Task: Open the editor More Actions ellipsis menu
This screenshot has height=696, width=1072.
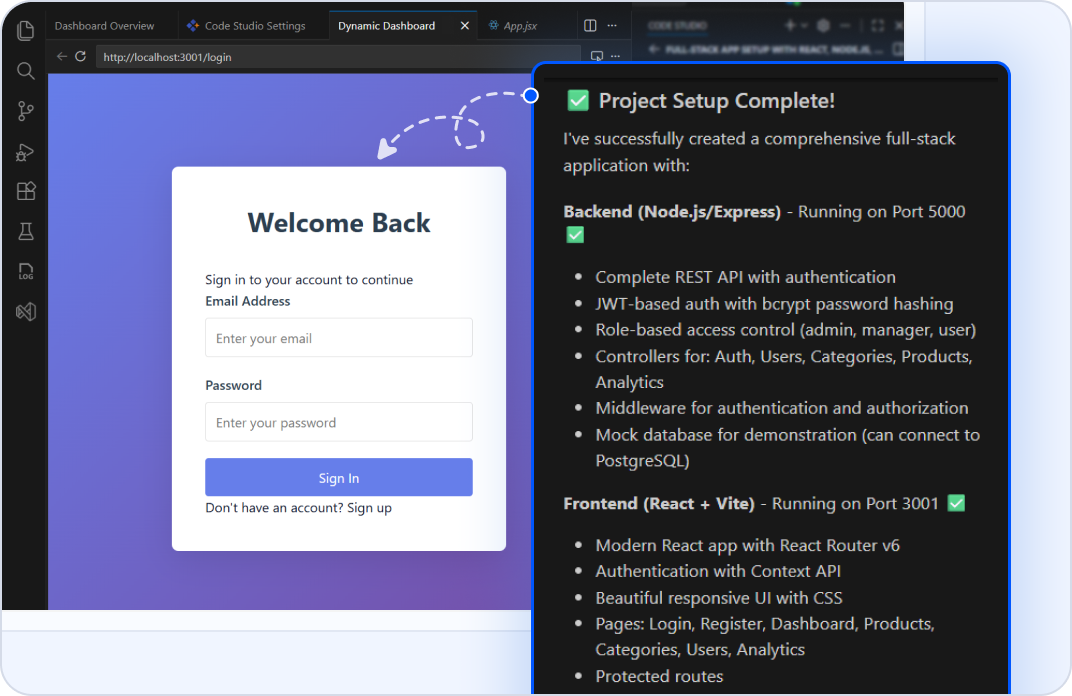Action: (613, 26)
